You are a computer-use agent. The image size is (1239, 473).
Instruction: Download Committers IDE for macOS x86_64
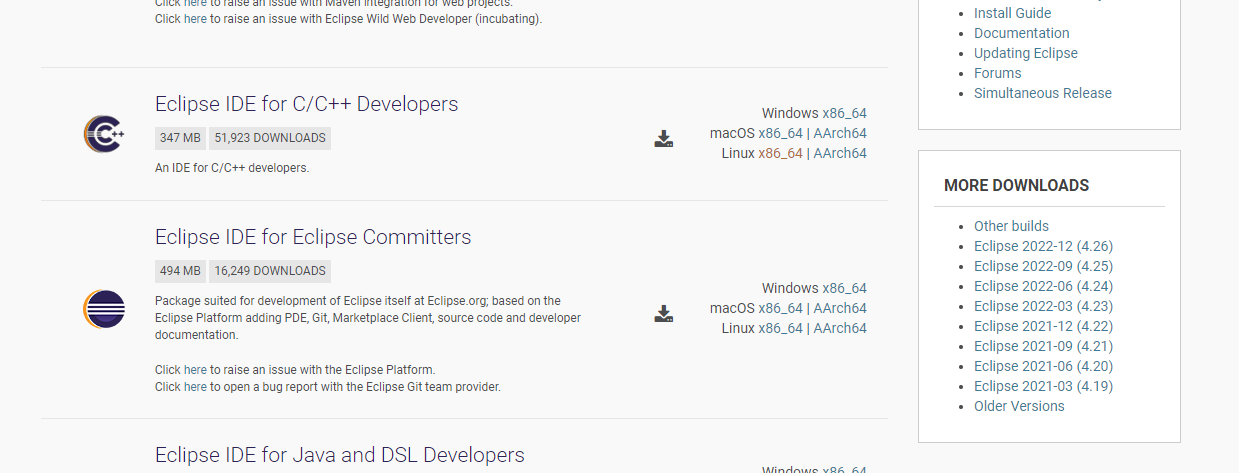click(x=780, y=308)
